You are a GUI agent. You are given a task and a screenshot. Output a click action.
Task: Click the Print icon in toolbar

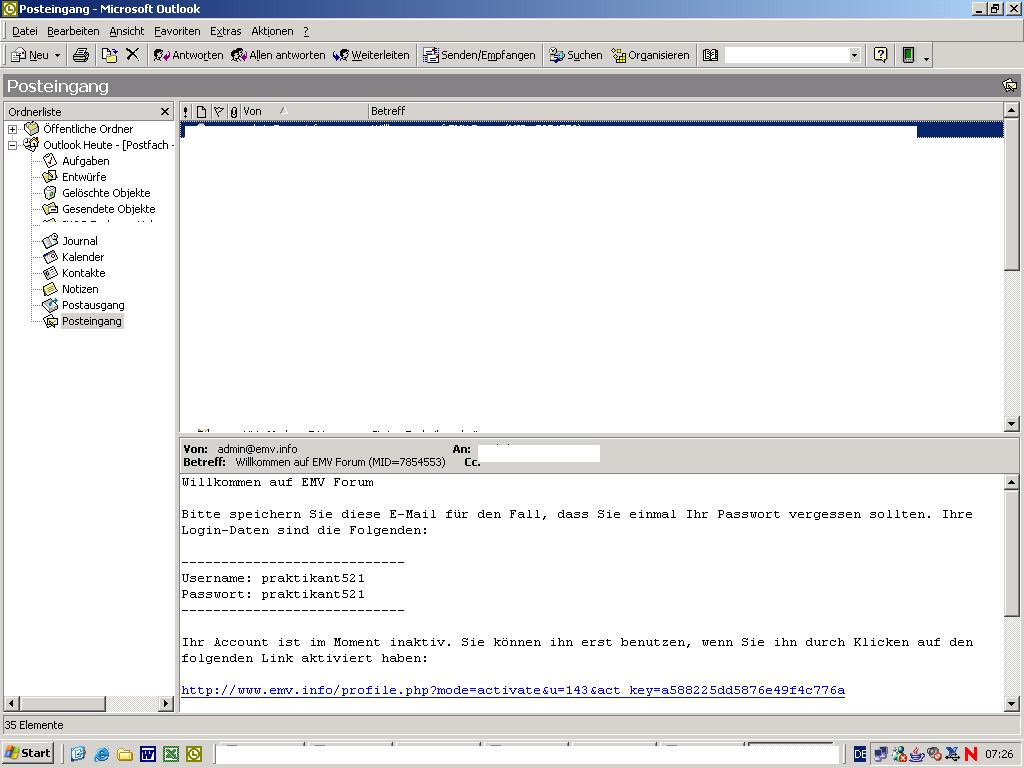pos(81,56)
